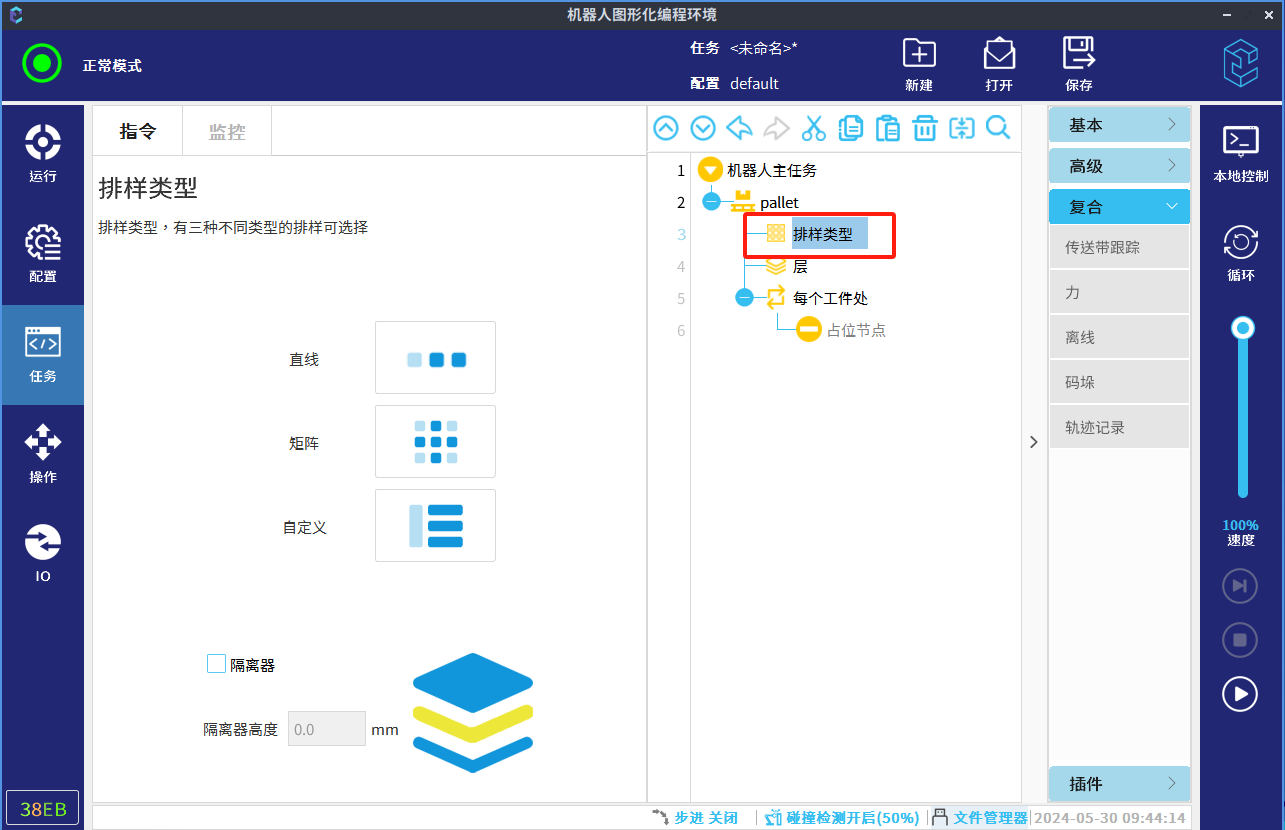Click the delete trash icon
Screen dimensions: 1285x830
tap(925, 128)
